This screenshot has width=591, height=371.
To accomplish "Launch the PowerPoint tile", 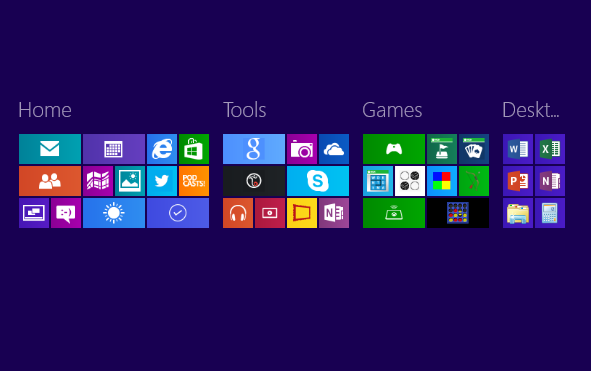I will [x=518, y=181].
